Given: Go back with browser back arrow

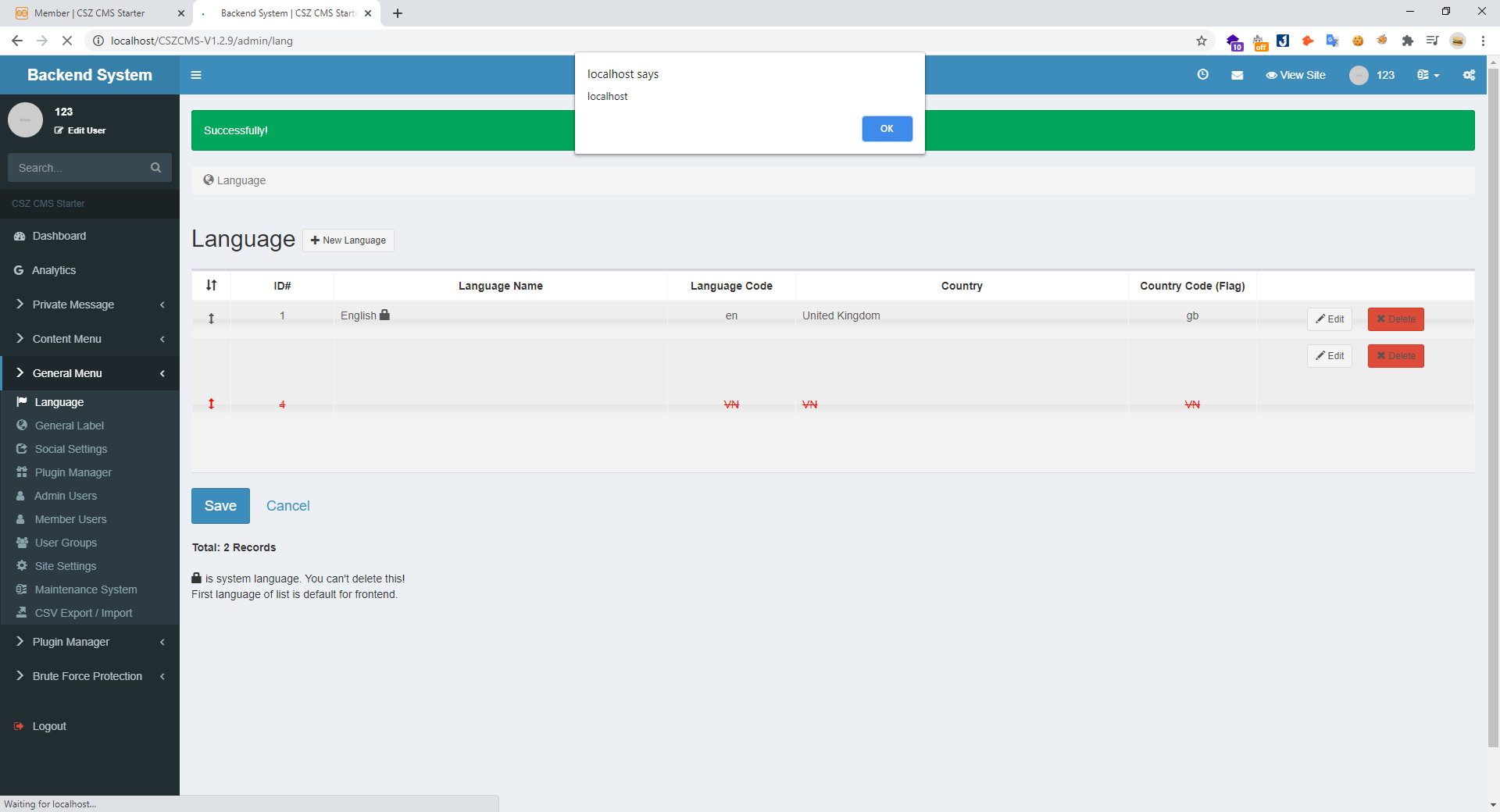Looking at the screenshot, I should click(17, 41).
